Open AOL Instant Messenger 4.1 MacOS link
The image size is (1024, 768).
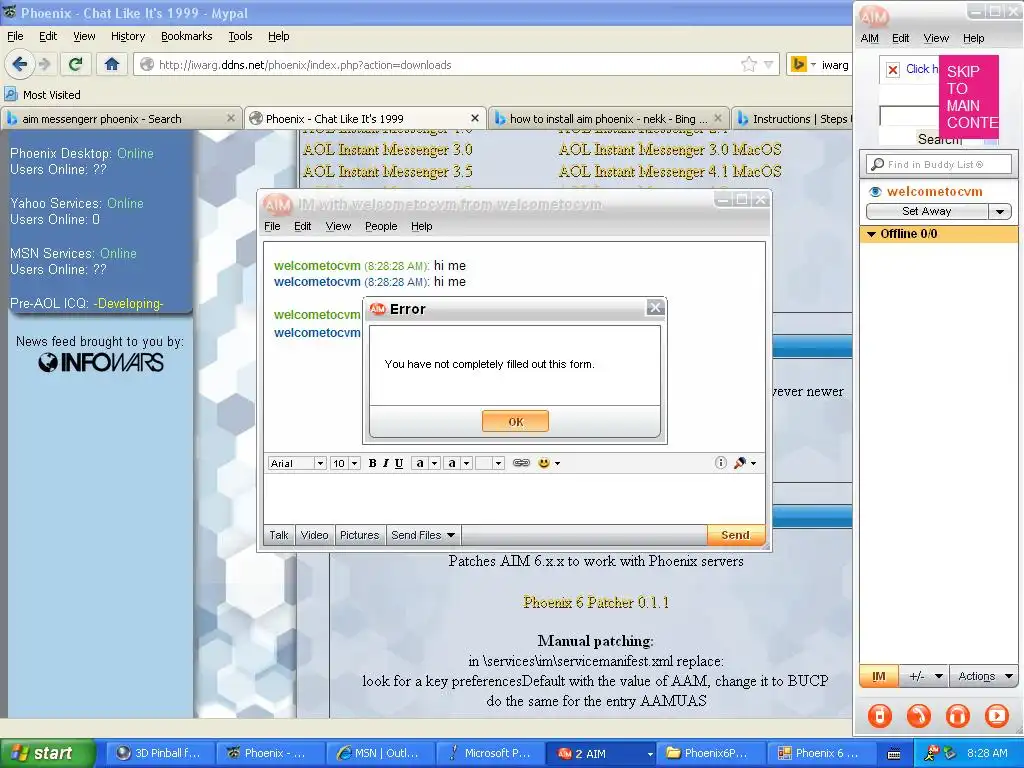pos(670,172)
